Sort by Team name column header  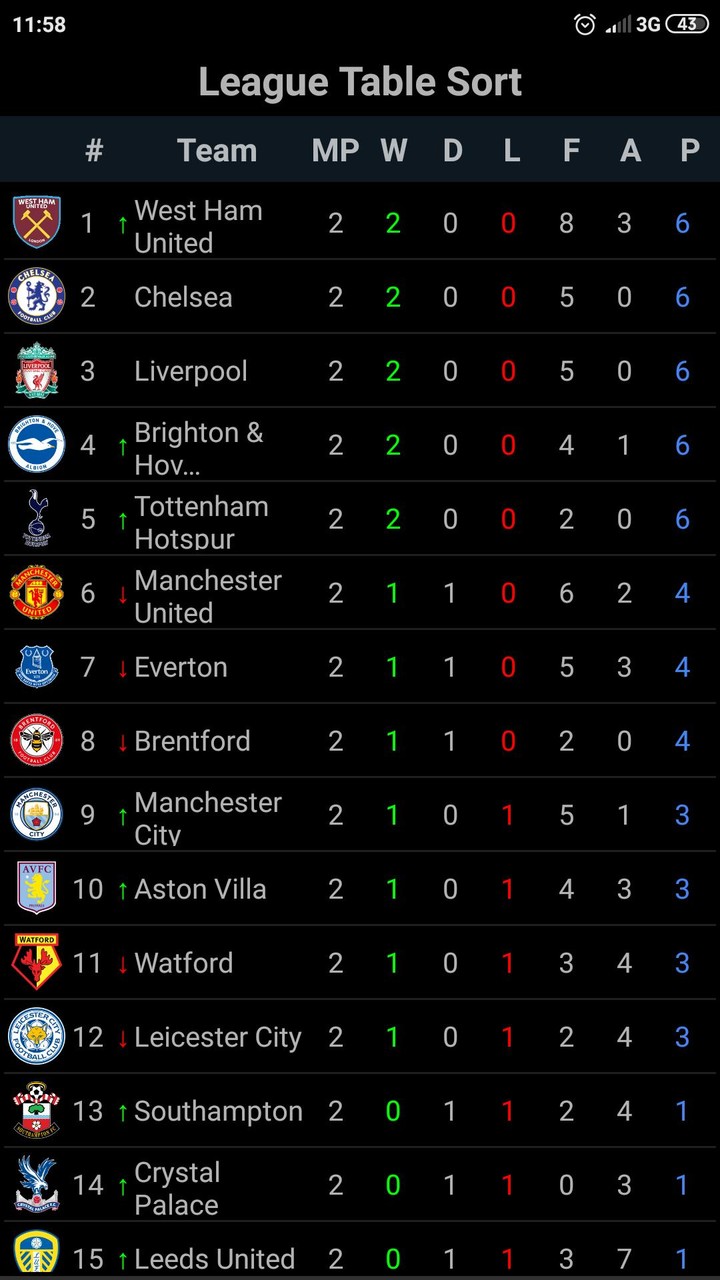[x=217, y=151]
